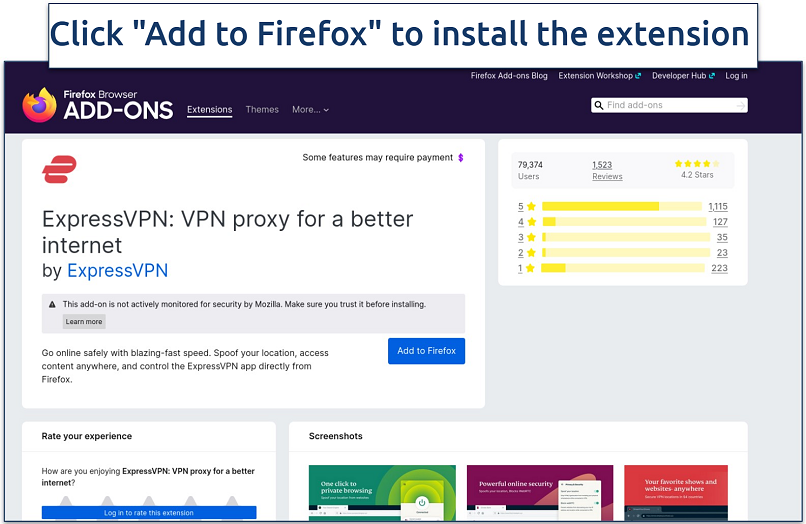Click the Learn more button
806x524 pixels.
[x=84, y=322]
